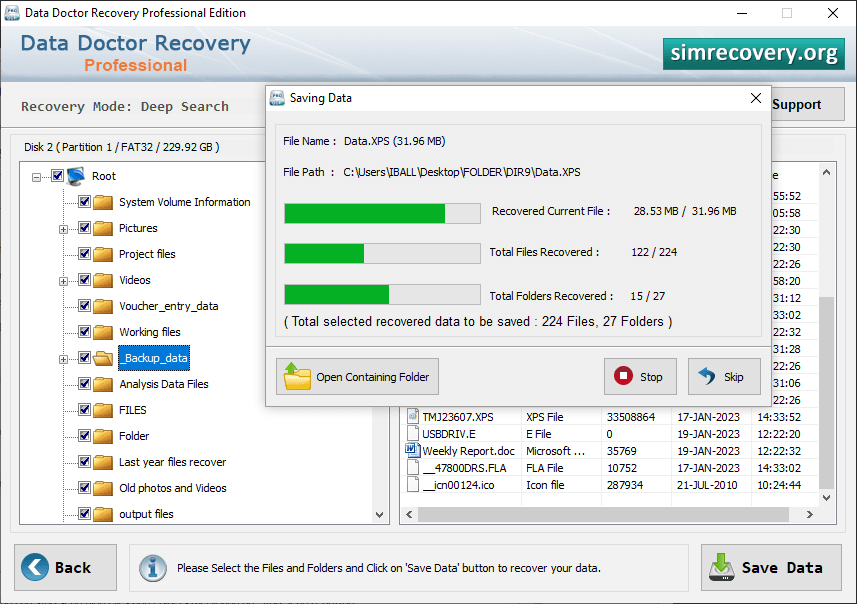Image resolution: width=857 pixels, height=604 pixels.
Task: Collapse the Root tree node
Action: coord(36,177)
